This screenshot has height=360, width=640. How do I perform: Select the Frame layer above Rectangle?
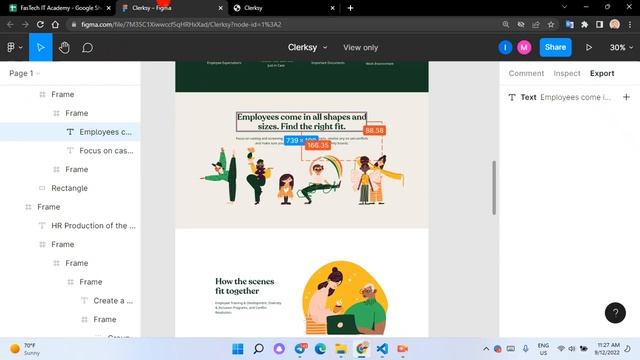70,169
